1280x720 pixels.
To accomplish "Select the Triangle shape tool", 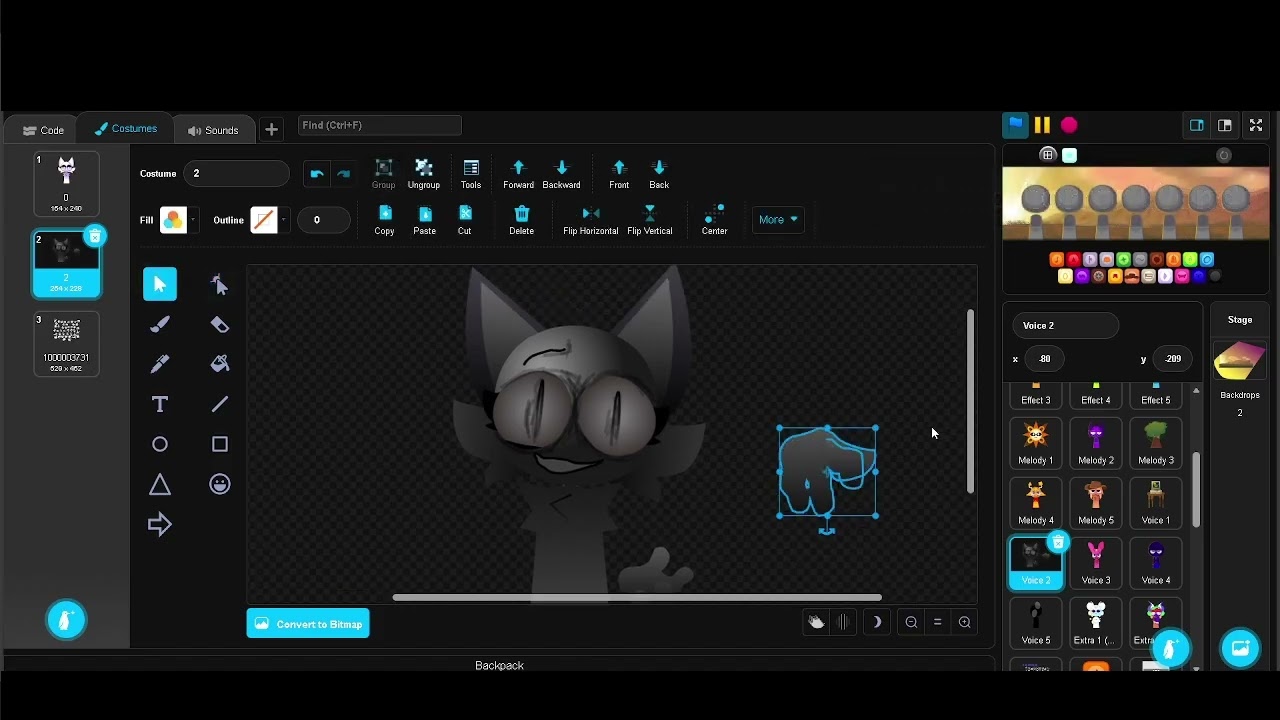I will (x=160, y=485).
